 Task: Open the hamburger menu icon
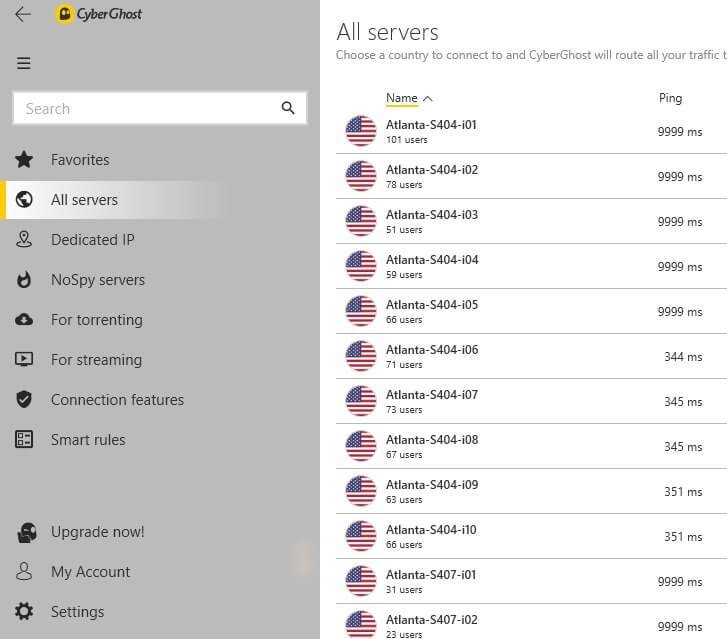tap(24, 63)
